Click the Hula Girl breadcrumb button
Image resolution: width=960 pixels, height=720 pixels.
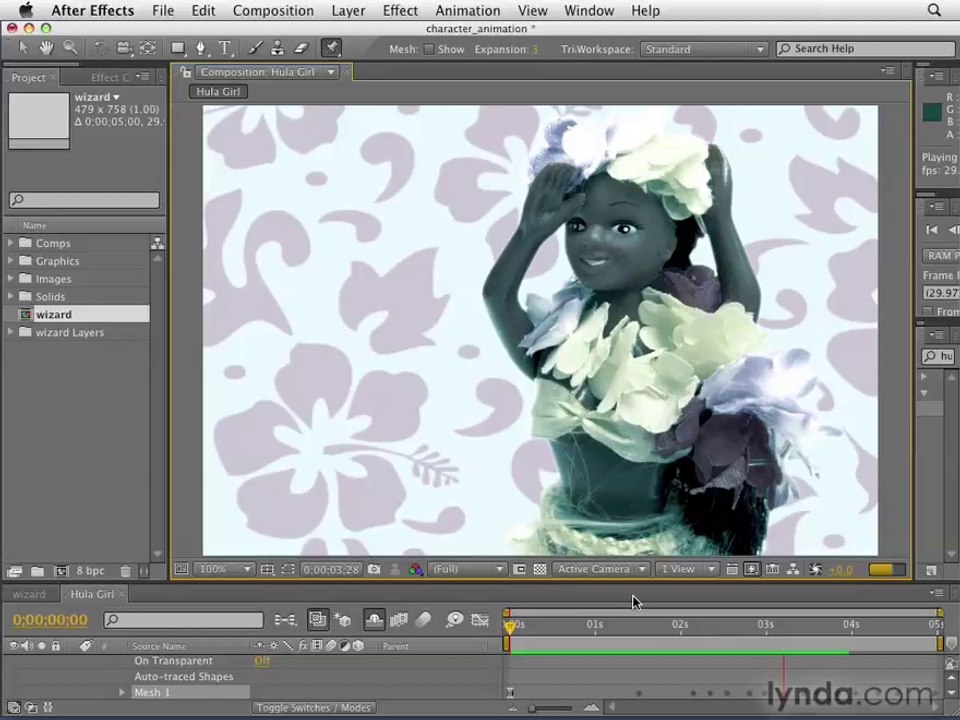tap(218, 91)
